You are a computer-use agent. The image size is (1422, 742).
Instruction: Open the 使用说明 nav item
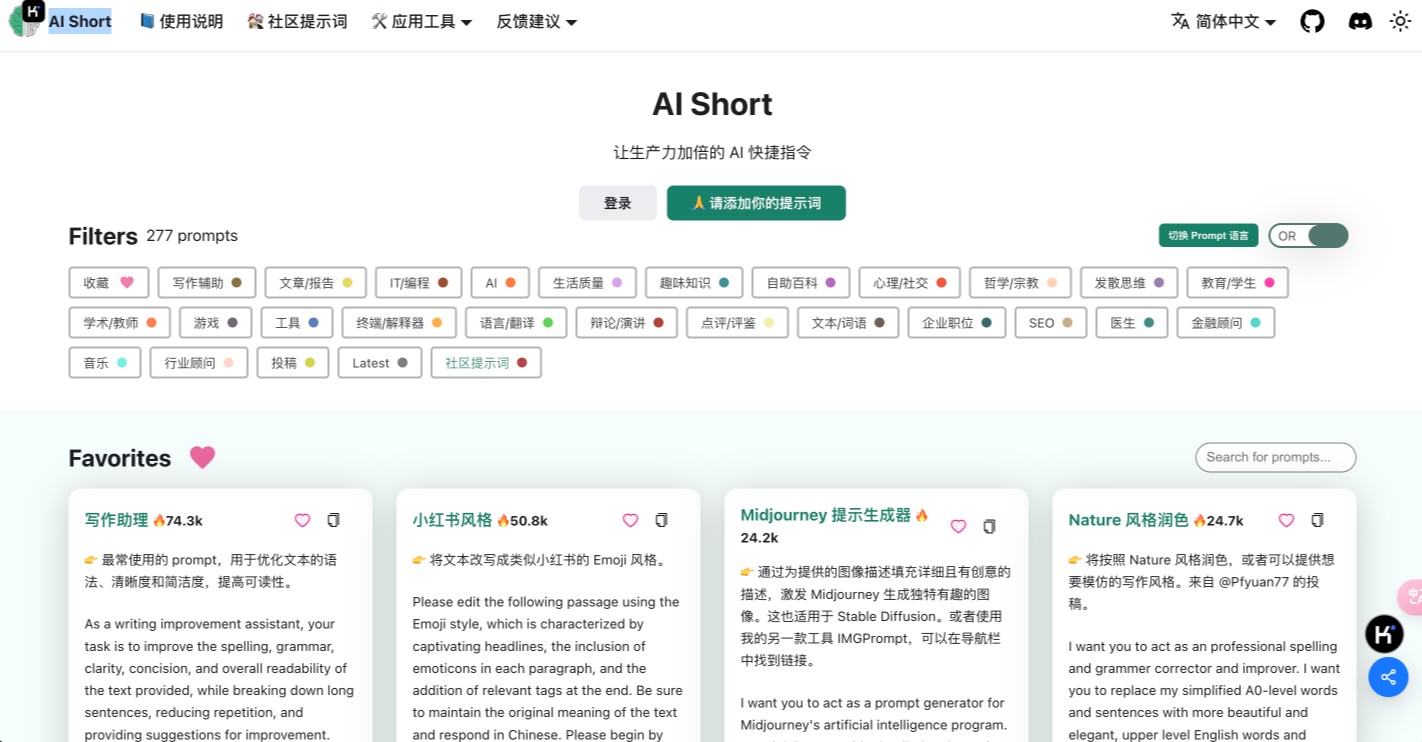pyautogui.click(x=181, y=21)
